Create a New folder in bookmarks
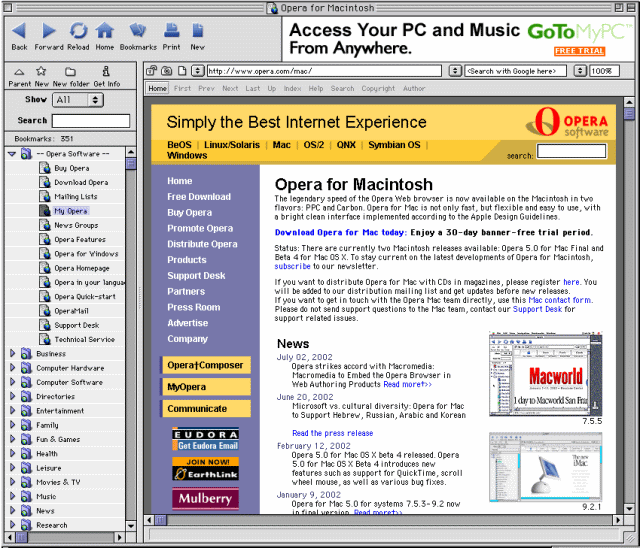Image resolution: width=640 pixels, height=548 pixels. pyautogui.click(x=71, y=77)
